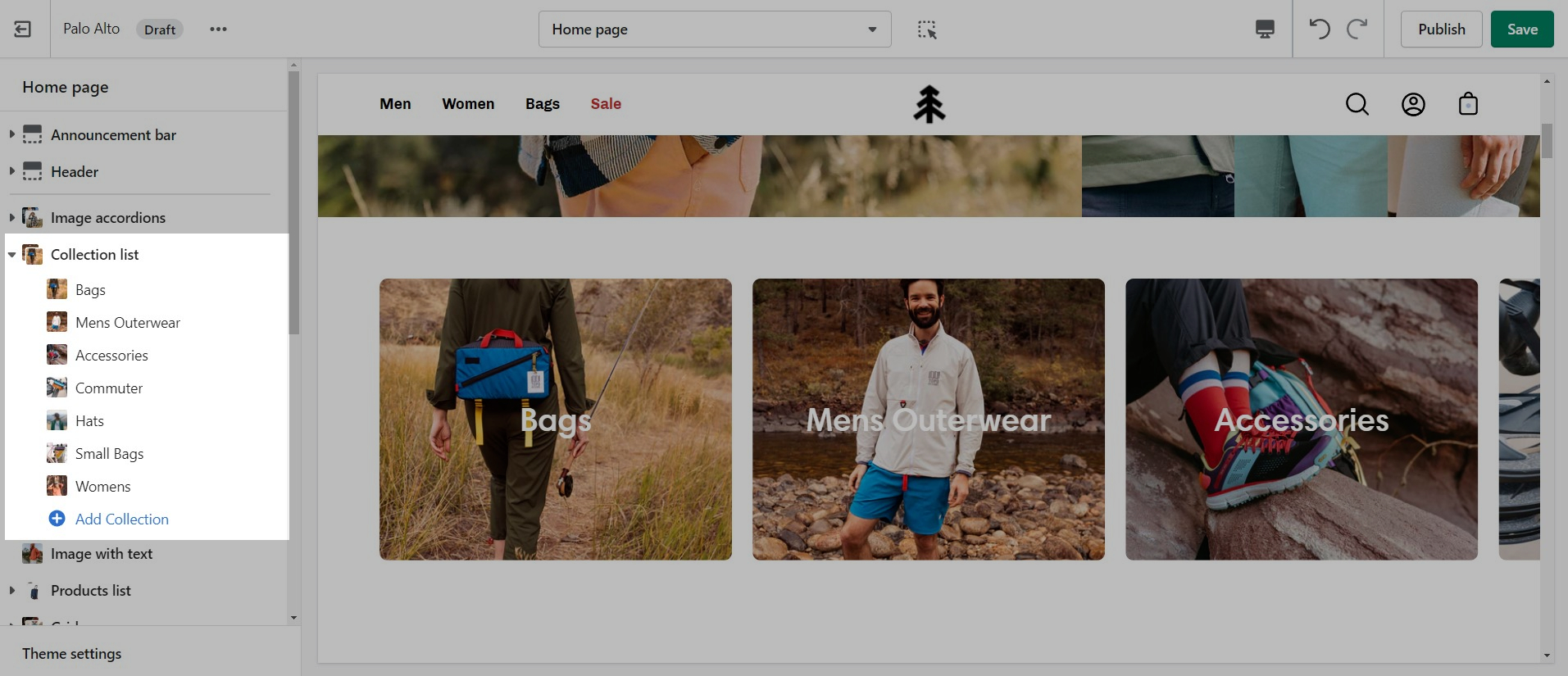Select the Mens Outerwear collection block
1568x676 pixels.
coord(127,323)
